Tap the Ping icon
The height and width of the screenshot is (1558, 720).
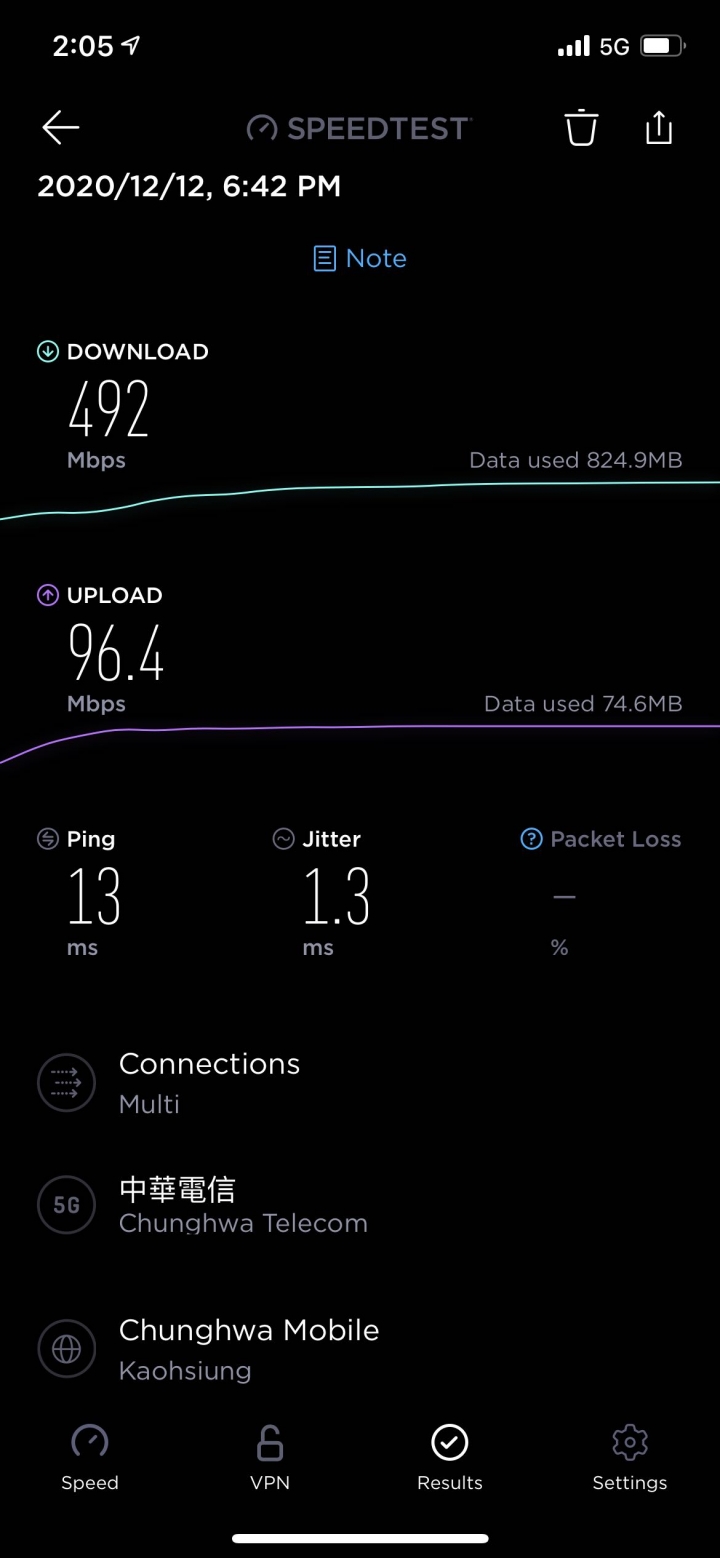(x=48, y=839)
